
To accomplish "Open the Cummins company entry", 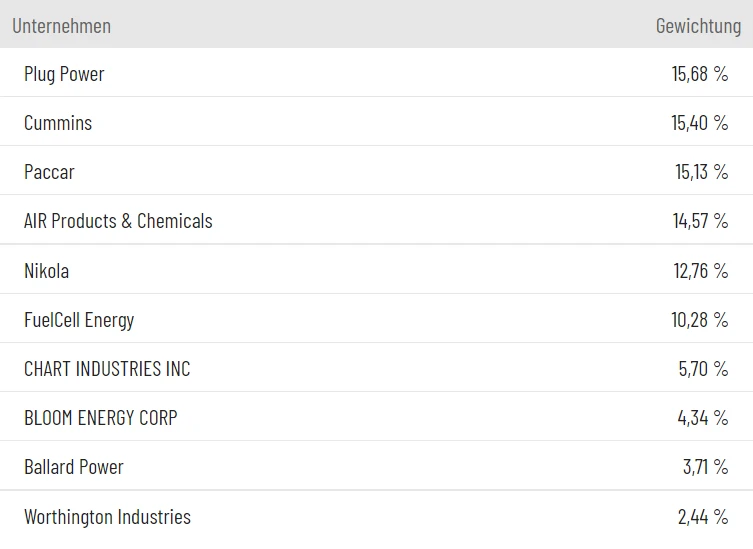I will click(58, 123).
